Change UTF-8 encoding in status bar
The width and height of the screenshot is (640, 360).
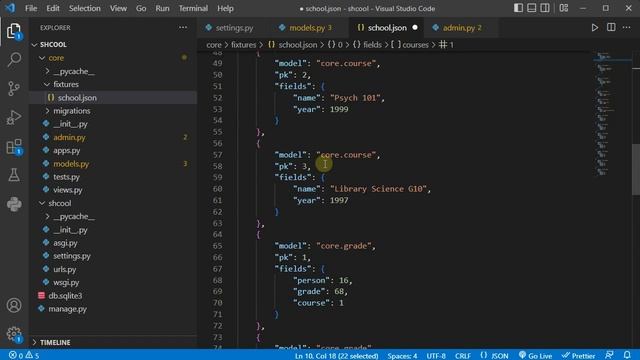click(436, 356)
